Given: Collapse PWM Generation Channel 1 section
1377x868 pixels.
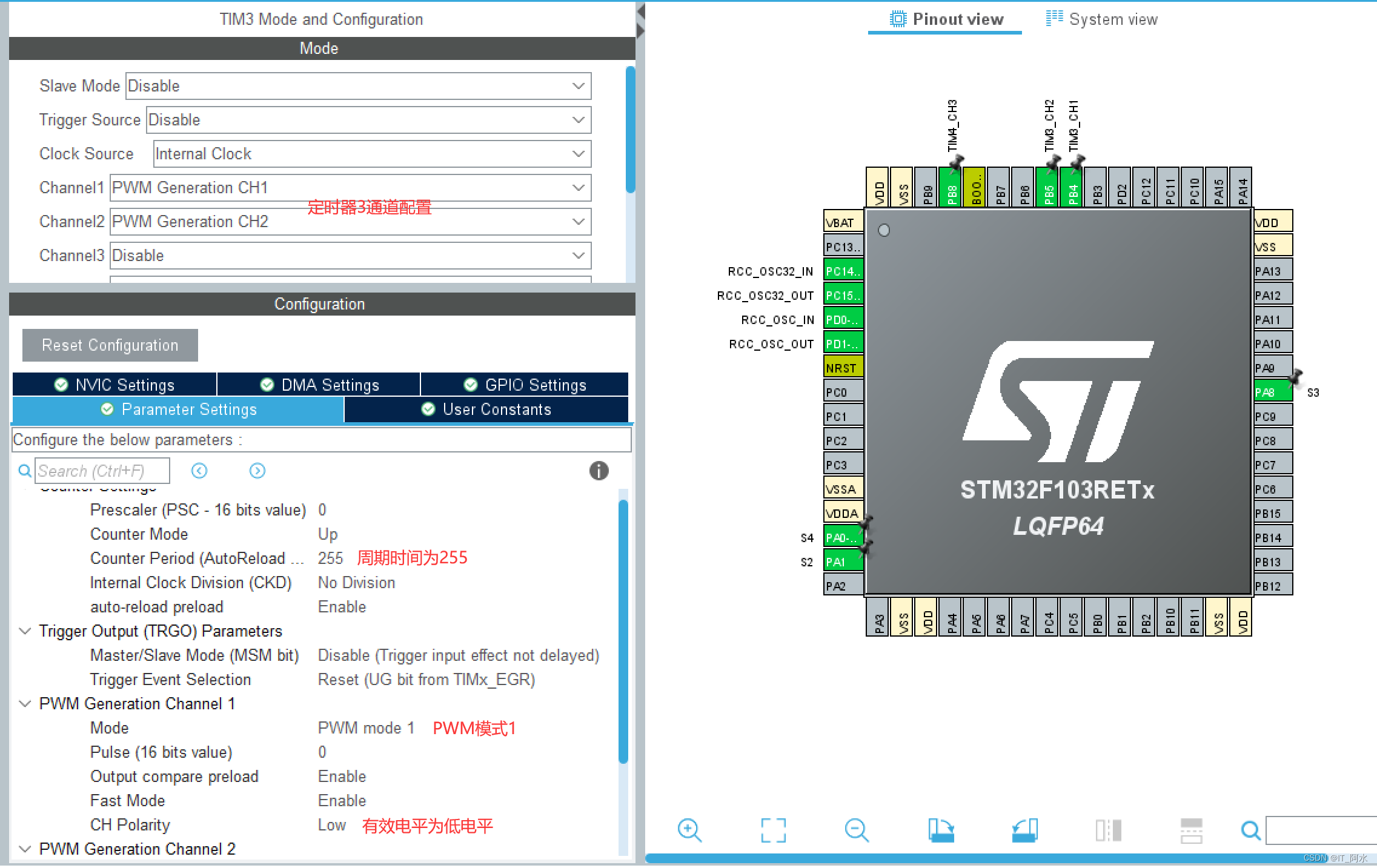Looking at the screenshot, I should 25,703.
